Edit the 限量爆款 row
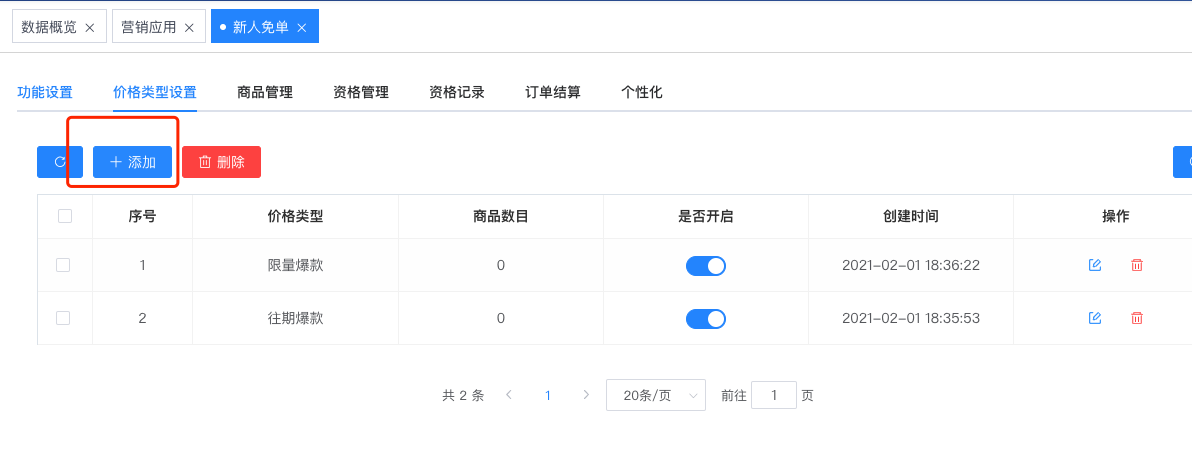 [1095, 265]
